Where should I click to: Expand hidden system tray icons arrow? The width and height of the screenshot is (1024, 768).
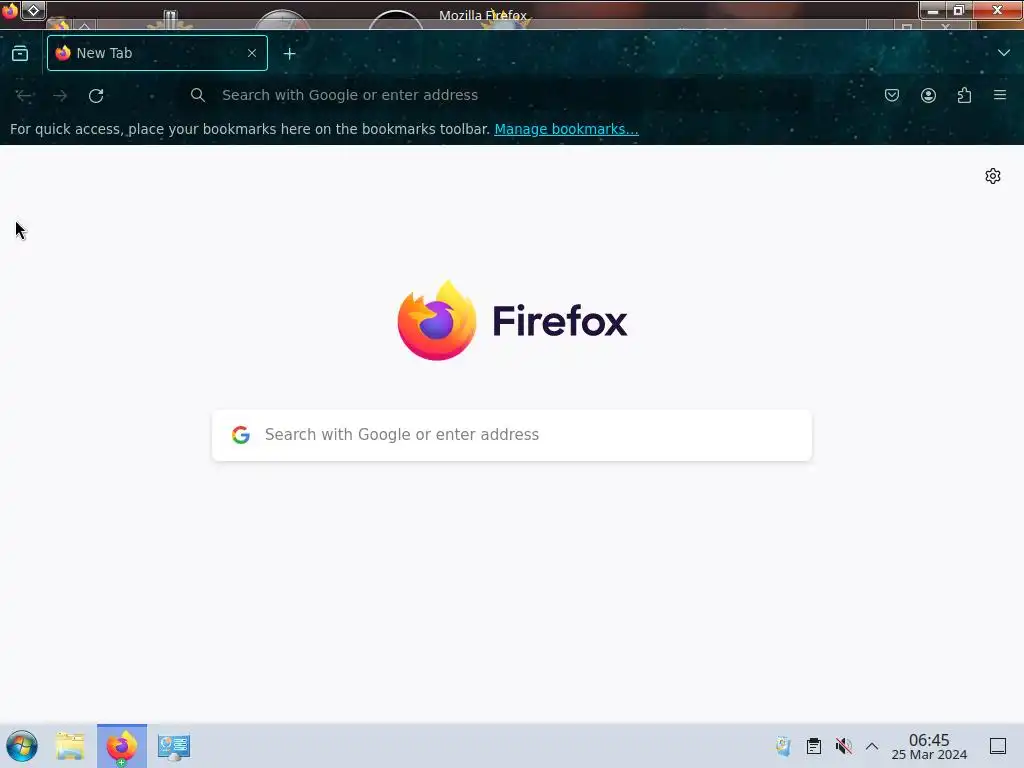coord(872,746)
